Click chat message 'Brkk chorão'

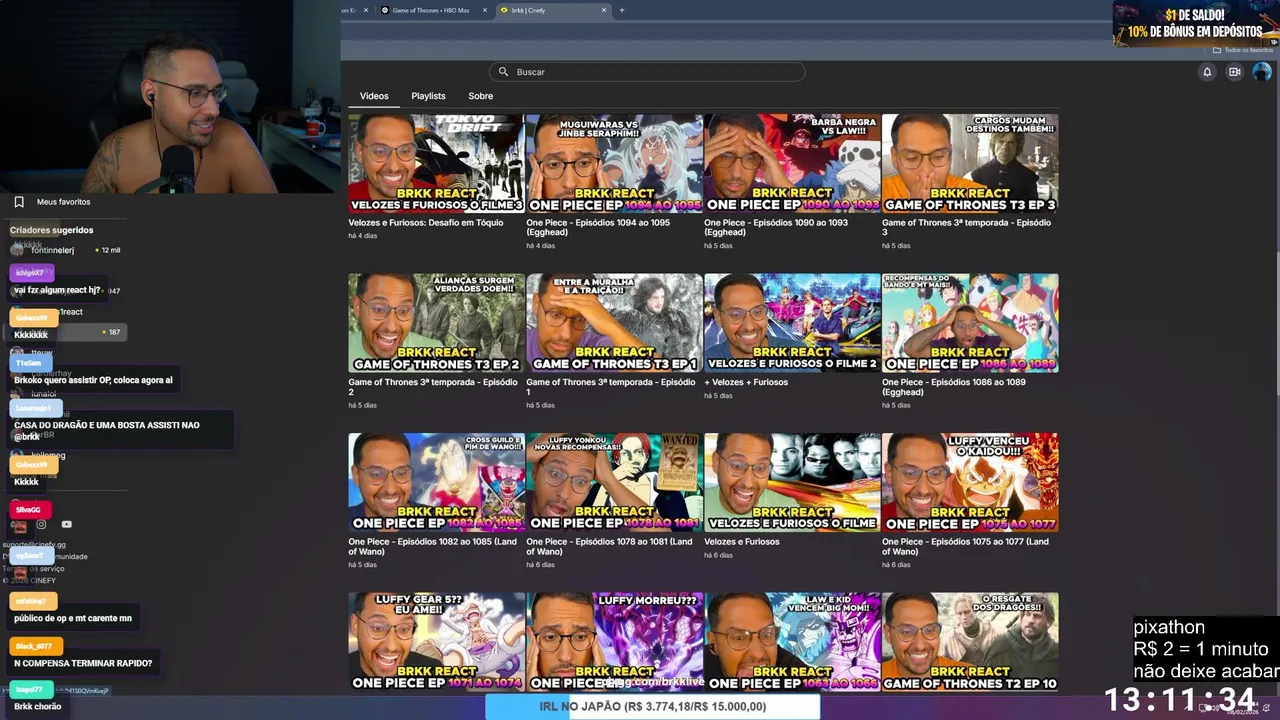point(38,706)
